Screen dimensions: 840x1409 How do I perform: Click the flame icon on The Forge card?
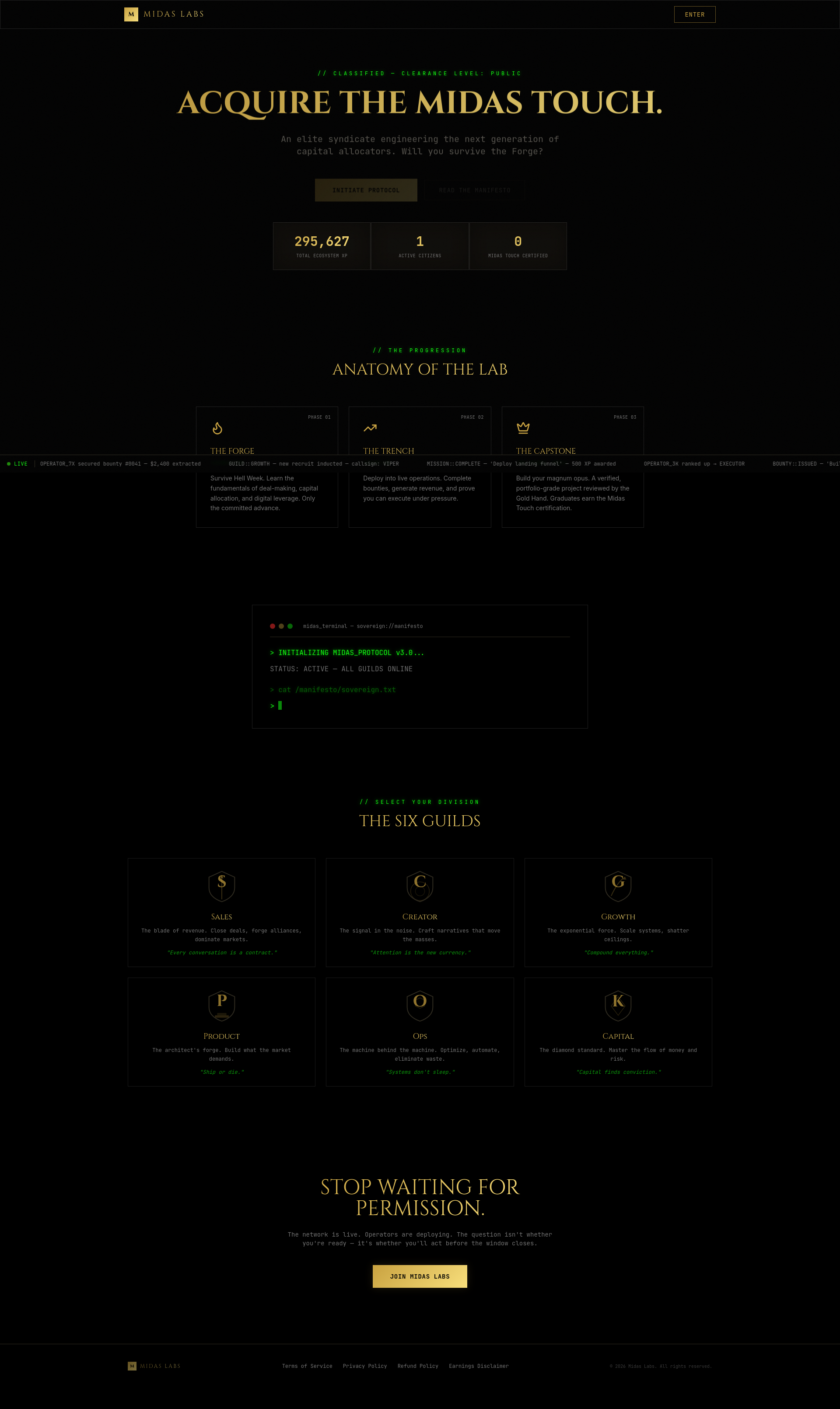coord(217,428)
